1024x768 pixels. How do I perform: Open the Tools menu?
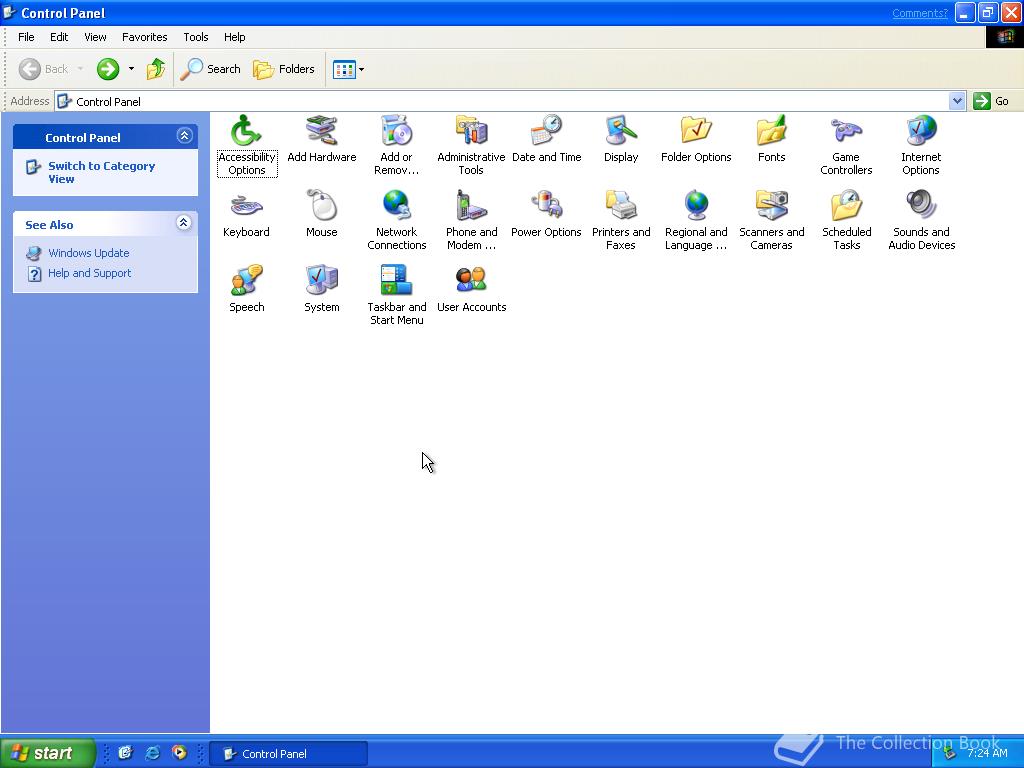coord(195,37)
